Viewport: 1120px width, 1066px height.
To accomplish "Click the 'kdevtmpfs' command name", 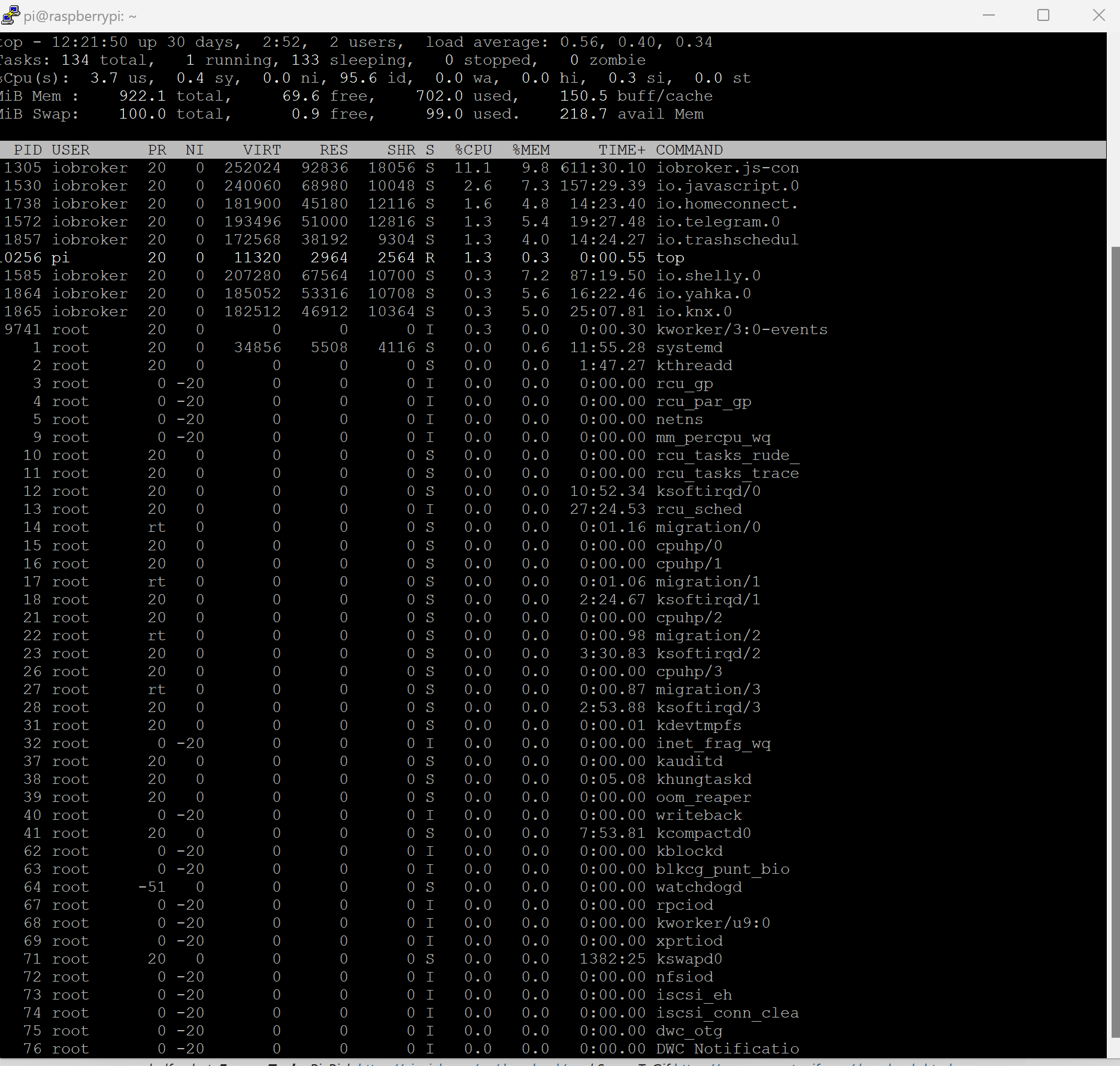I will coord(699,725).
